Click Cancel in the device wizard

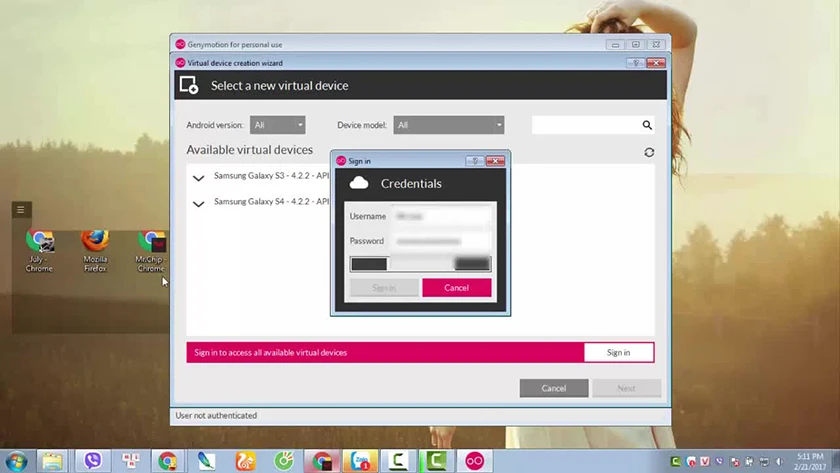553,388
